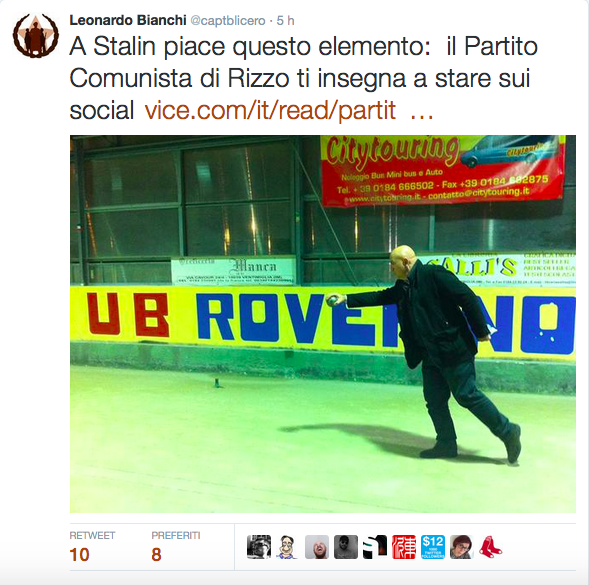Open the vice.com/it/read/partit link
Screen dimensions: 589x585
click(270, 110)
